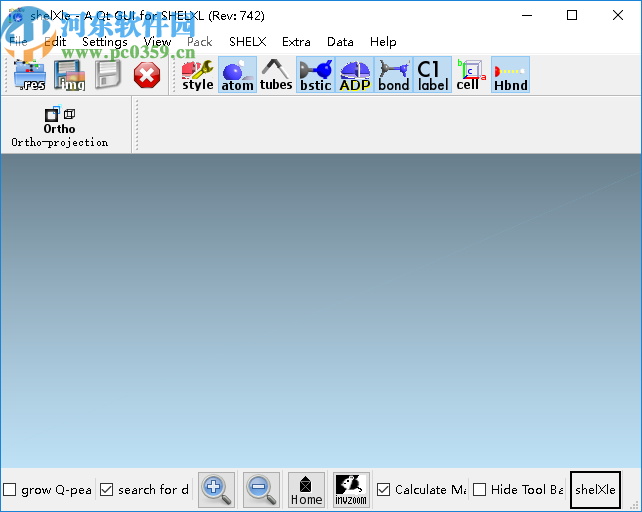Click the 3D molecule viewport area
This screenshot has width=642, height=512.
click(321, 311)
